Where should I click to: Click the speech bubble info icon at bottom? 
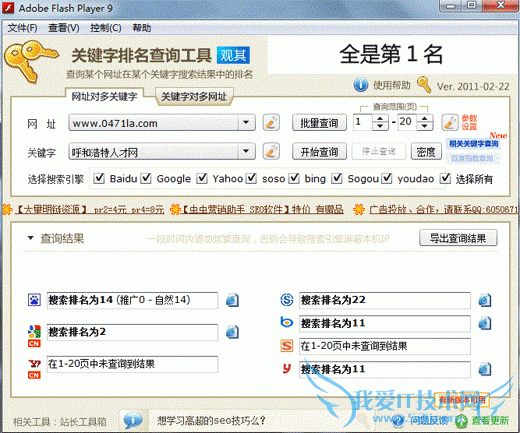pos(132,420)
